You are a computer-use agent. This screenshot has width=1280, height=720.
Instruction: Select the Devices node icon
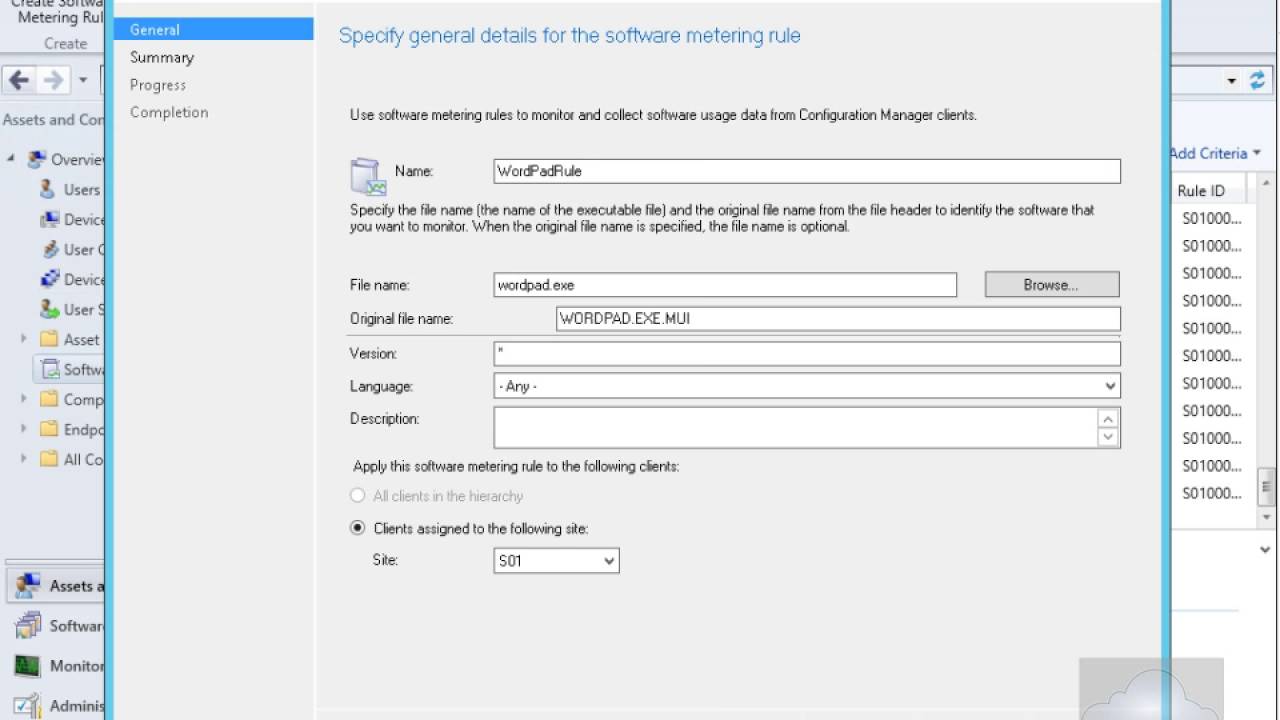tap(49, 219)
